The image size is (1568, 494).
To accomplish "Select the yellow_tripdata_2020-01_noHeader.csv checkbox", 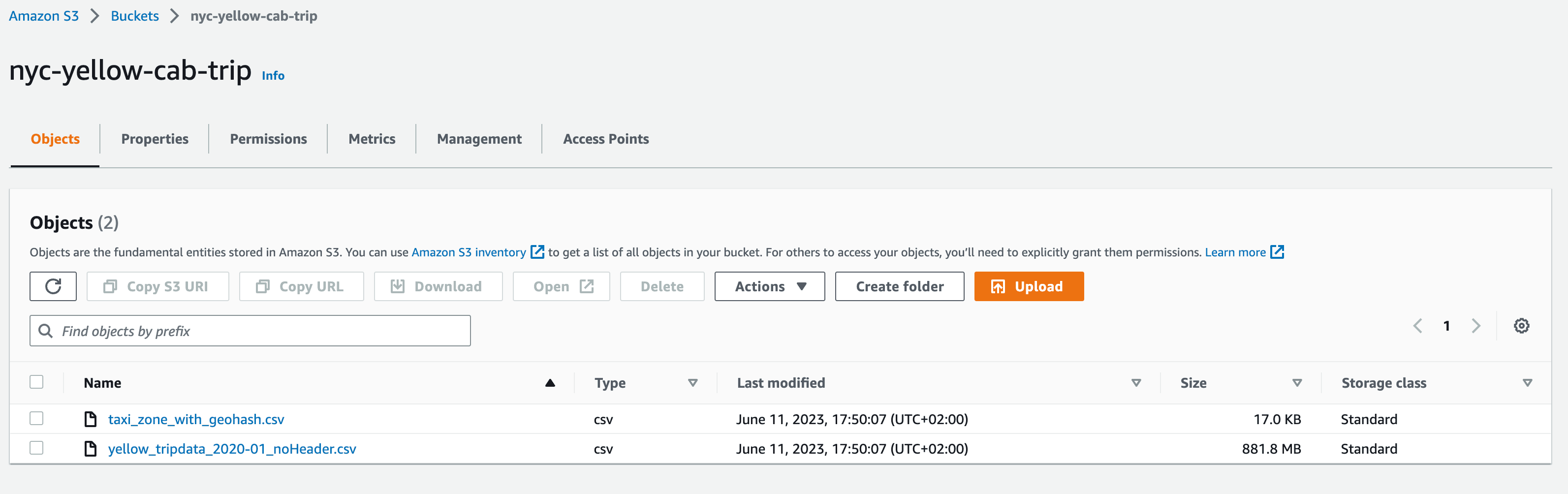I will [36, 448].
